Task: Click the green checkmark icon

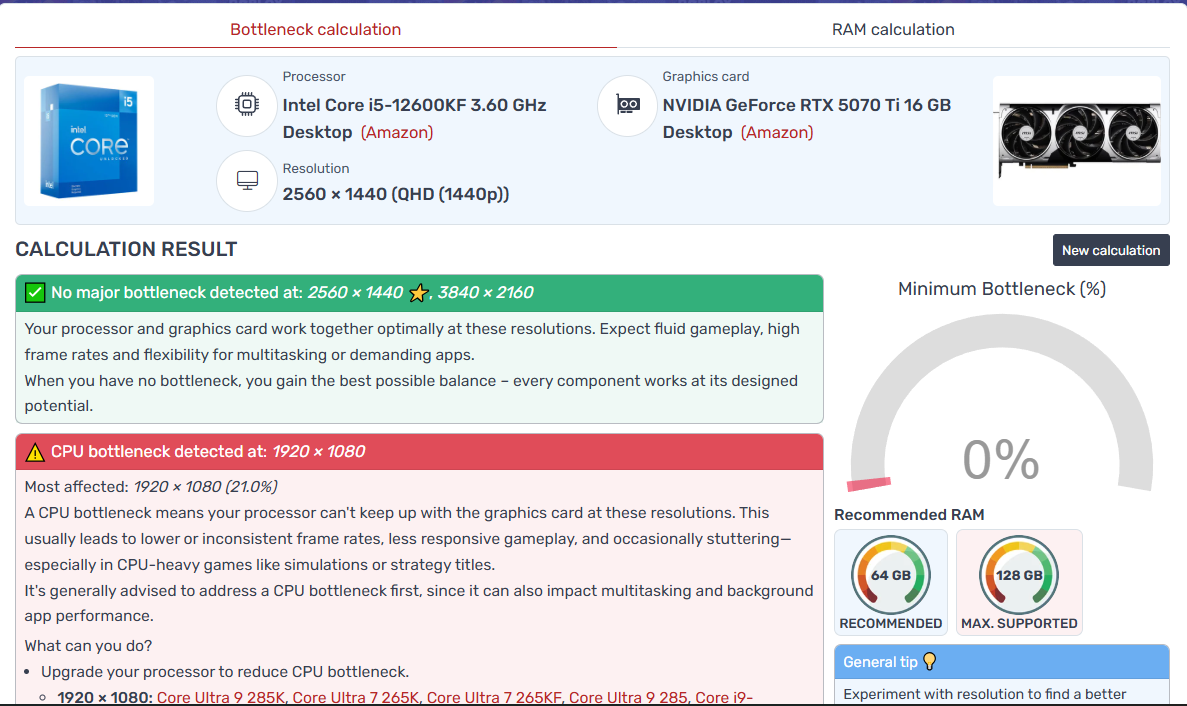Action: click(x=35, y=293)
